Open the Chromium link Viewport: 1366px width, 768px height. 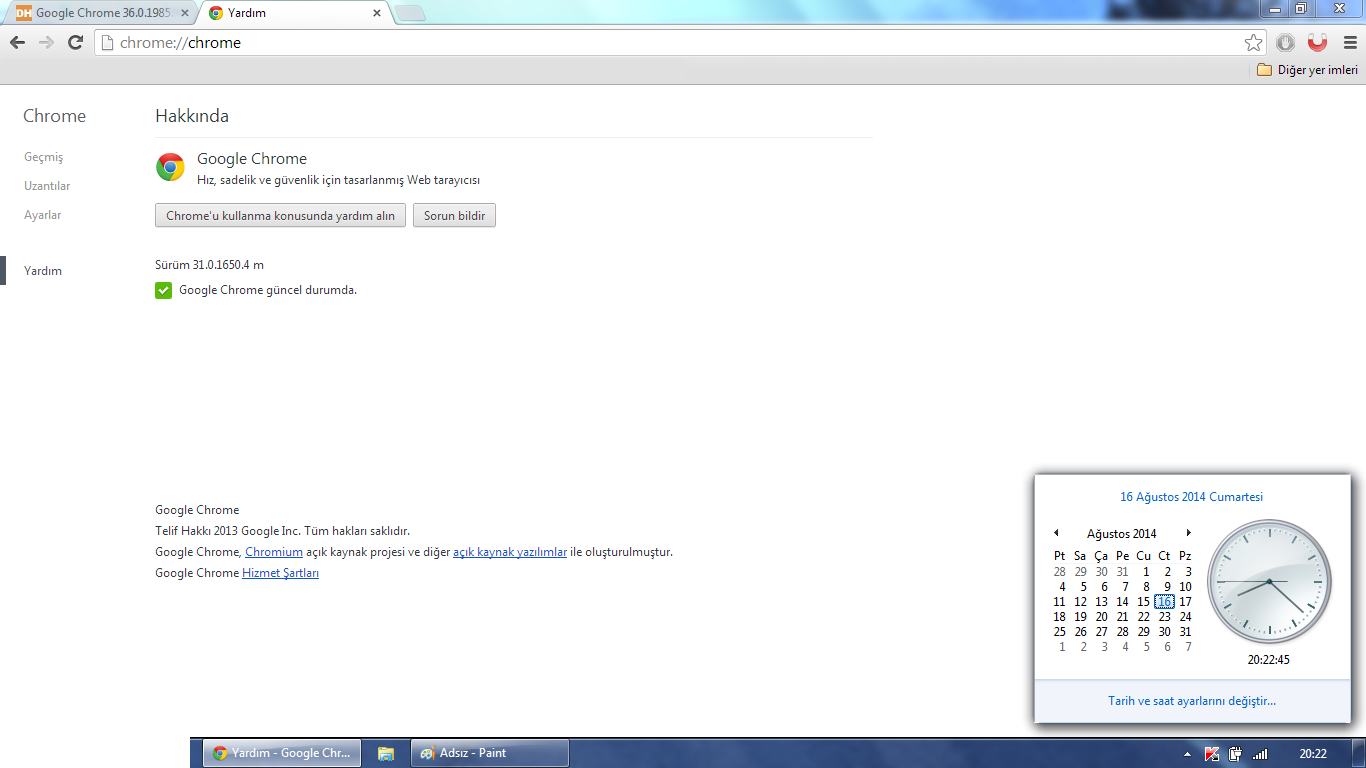[274, 552]
